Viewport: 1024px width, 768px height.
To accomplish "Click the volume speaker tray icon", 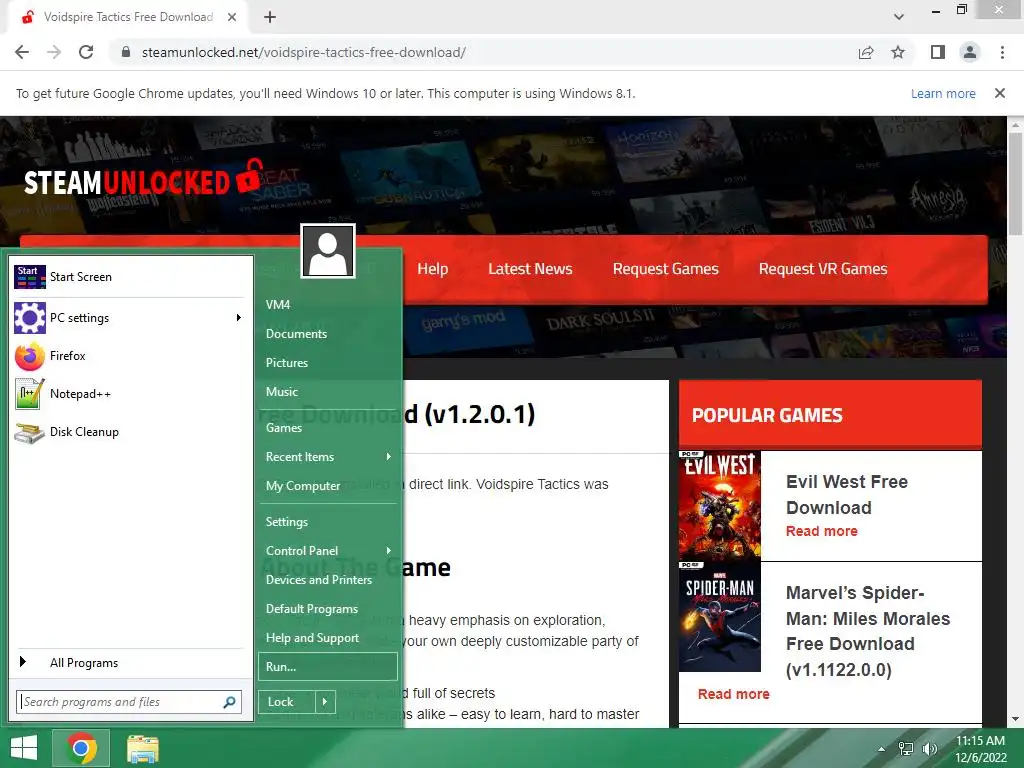I will (x=929, y=748).
